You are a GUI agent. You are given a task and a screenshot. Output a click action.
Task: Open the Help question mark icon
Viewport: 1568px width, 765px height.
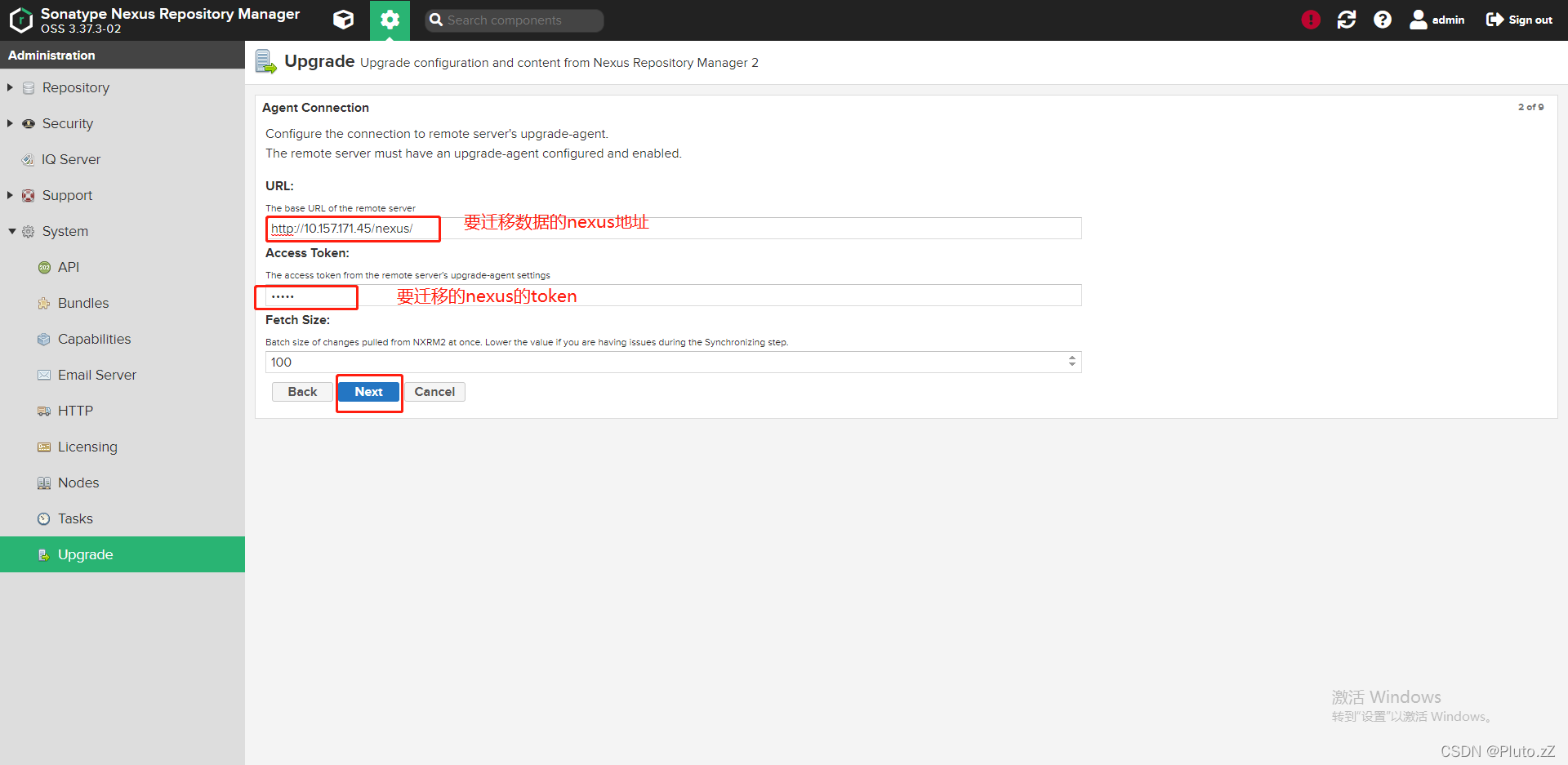pyautogui.click(x=1383, y=20)
